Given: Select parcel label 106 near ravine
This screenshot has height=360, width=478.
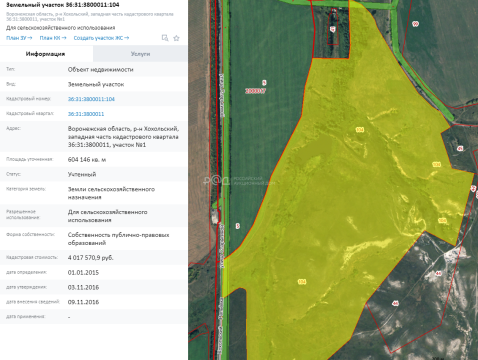Looking at the screenshot, I should (x=442, y=221).
